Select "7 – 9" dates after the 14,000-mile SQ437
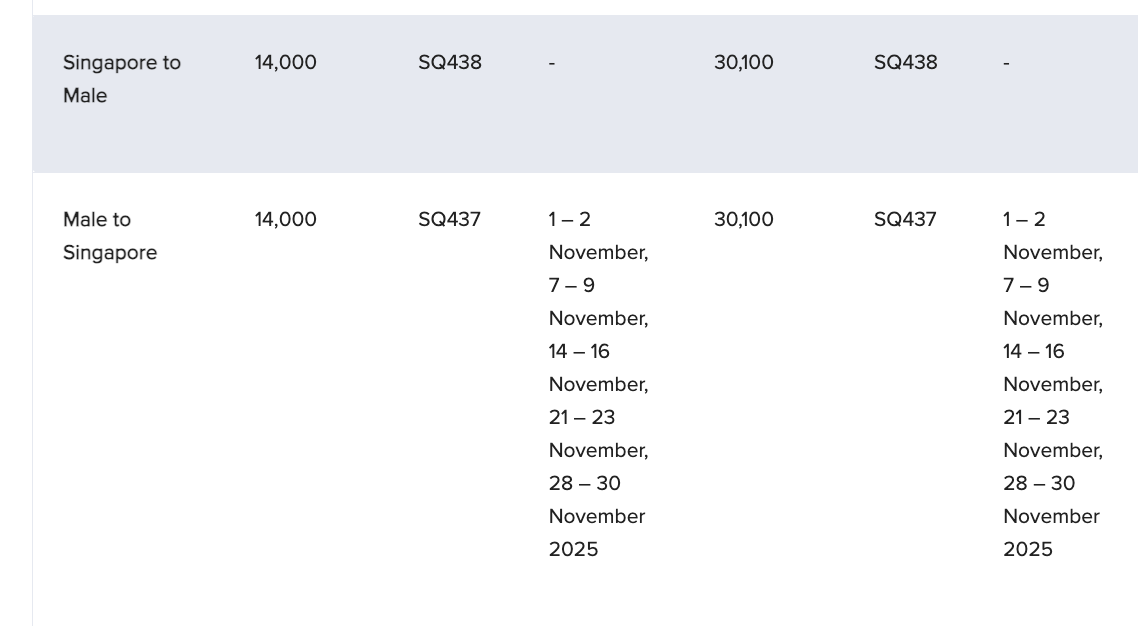 [571, 286]
